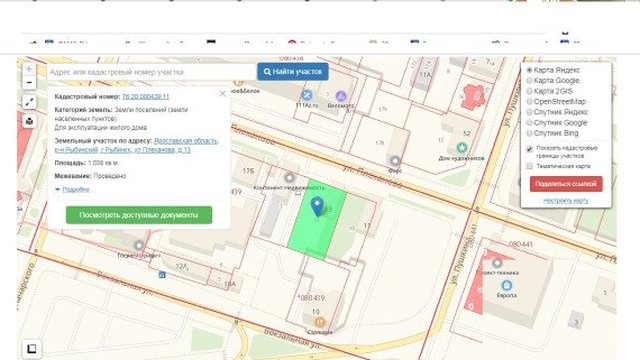Screen dimensions: 640x360
Task: Click the address or cadastral number search field
Action: point(151,72)
